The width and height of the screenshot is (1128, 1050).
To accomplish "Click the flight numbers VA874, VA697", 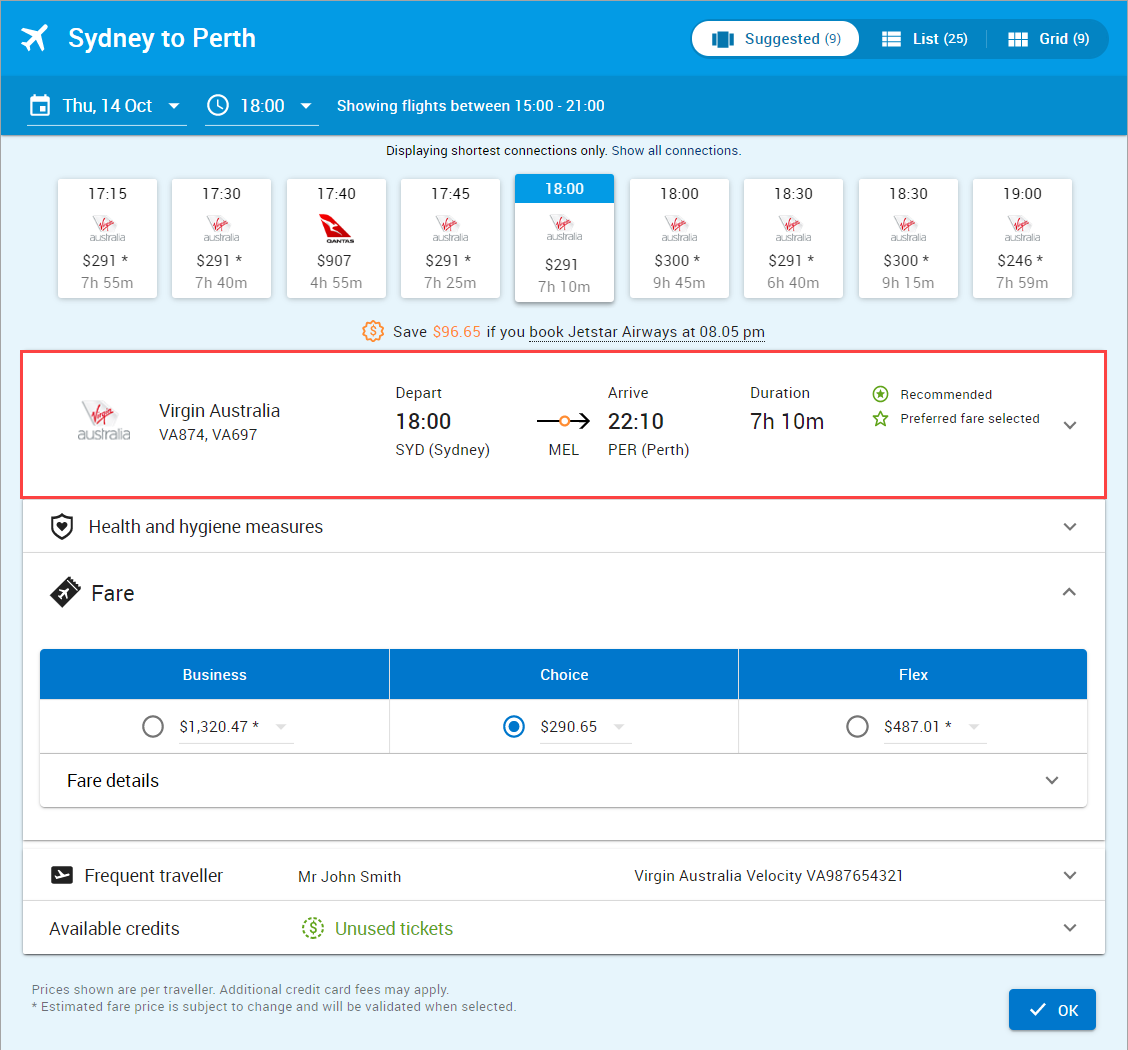I will [208, 434].
